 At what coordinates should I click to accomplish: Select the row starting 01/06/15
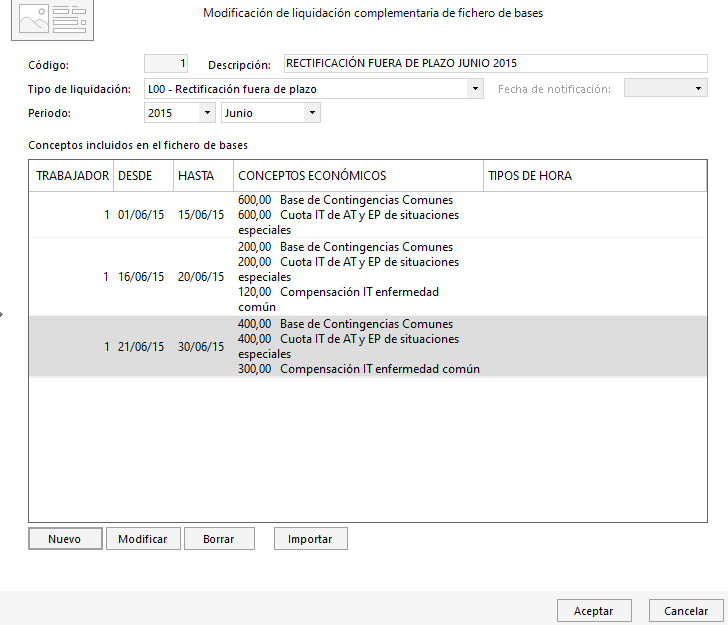[368, 215]
